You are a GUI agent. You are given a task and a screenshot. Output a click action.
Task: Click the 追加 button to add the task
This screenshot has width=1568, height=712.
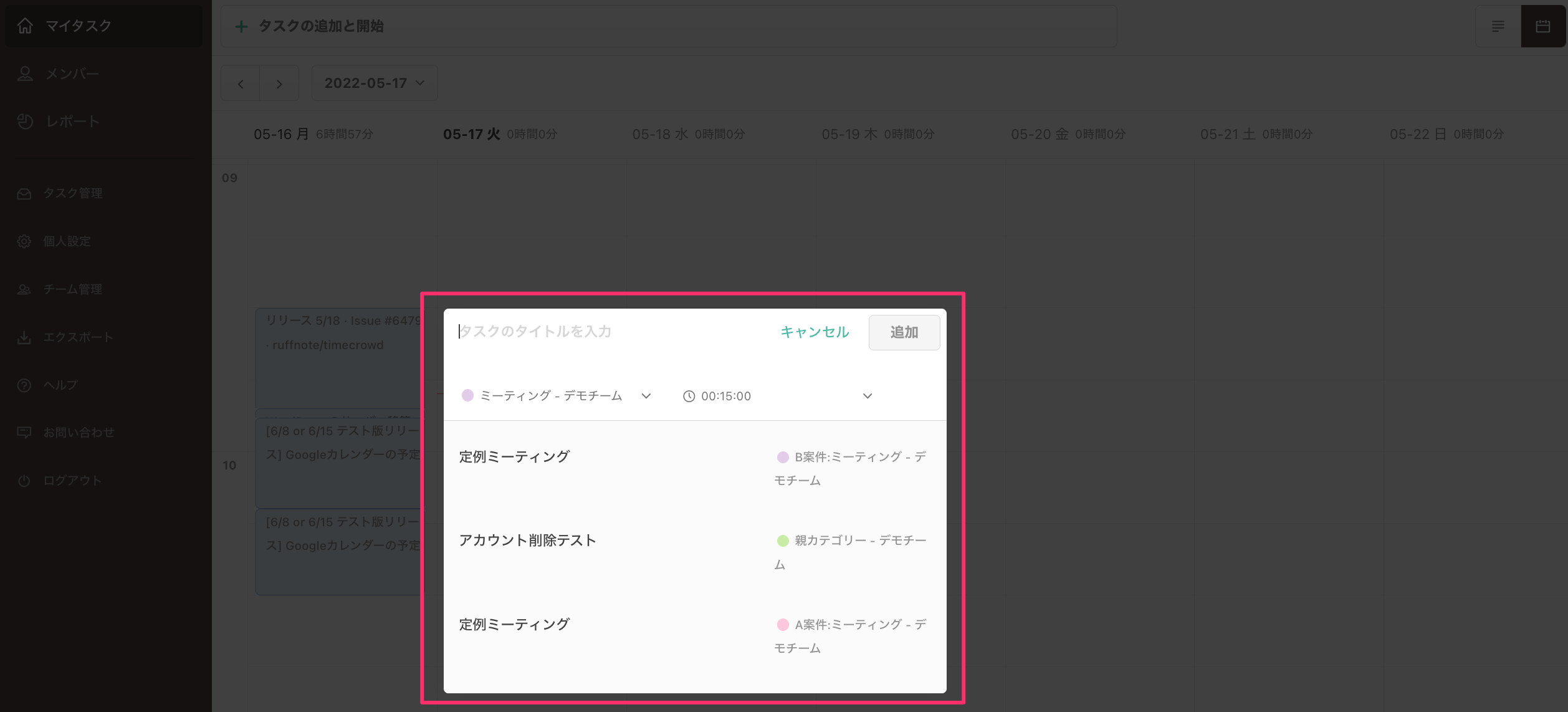(x=904, y=332)
